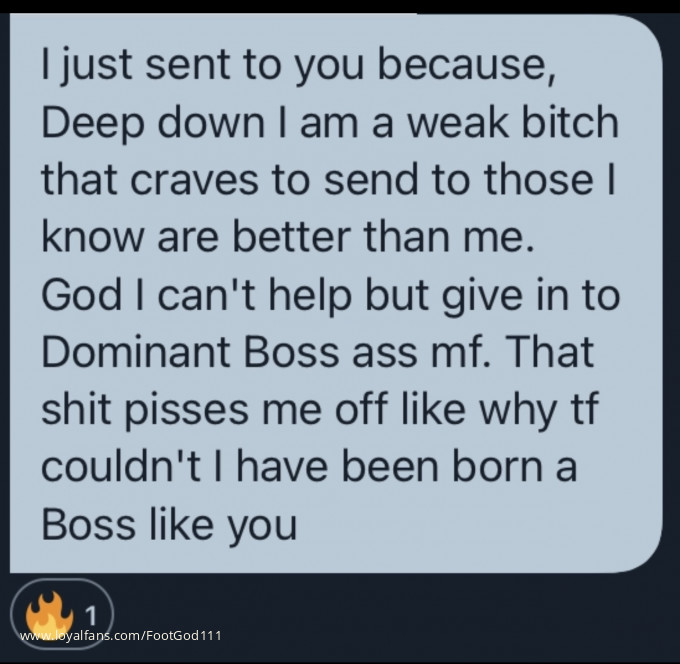The image size is (680, 664).
Task: Click the word 'God' in the message
Action: pos(82,295)
